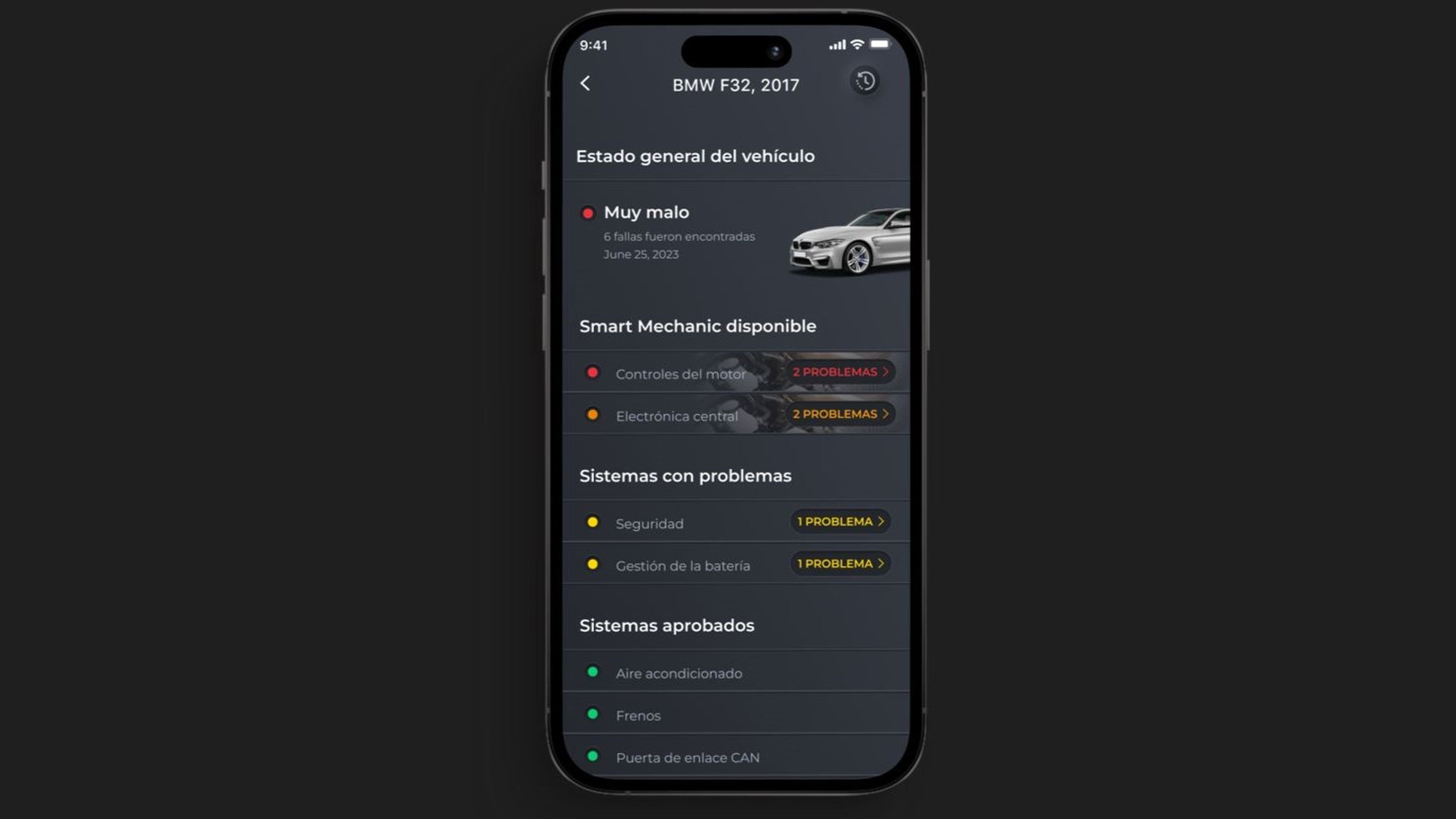The height and width of the screenshot is (819, 1456).
Task: Tap the green dot for Aire acondicionado
Action: click(x=591, y=671)
